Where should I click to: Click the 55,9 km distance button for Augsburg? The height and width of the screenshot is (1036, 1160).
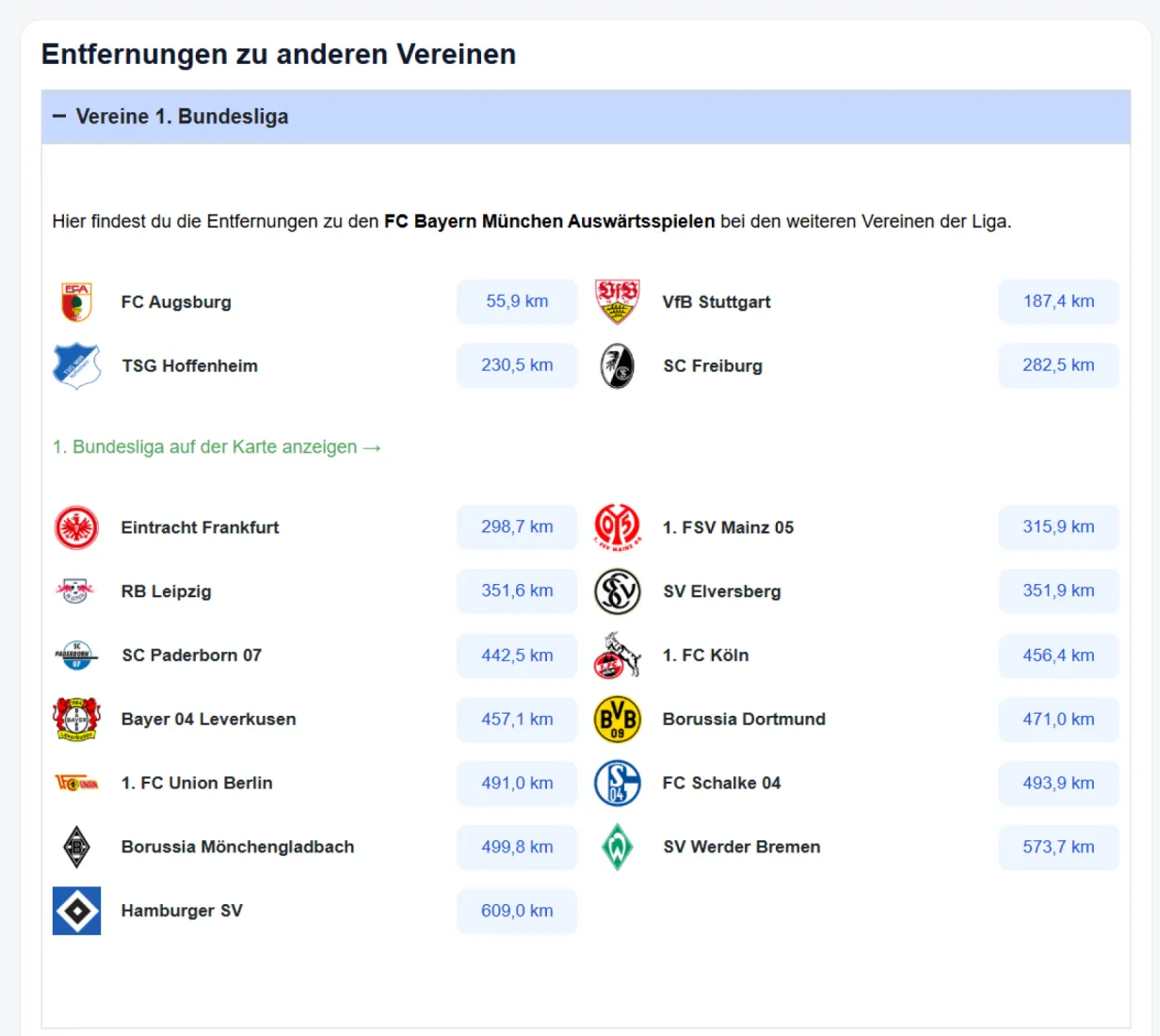[x=517, y=301]
